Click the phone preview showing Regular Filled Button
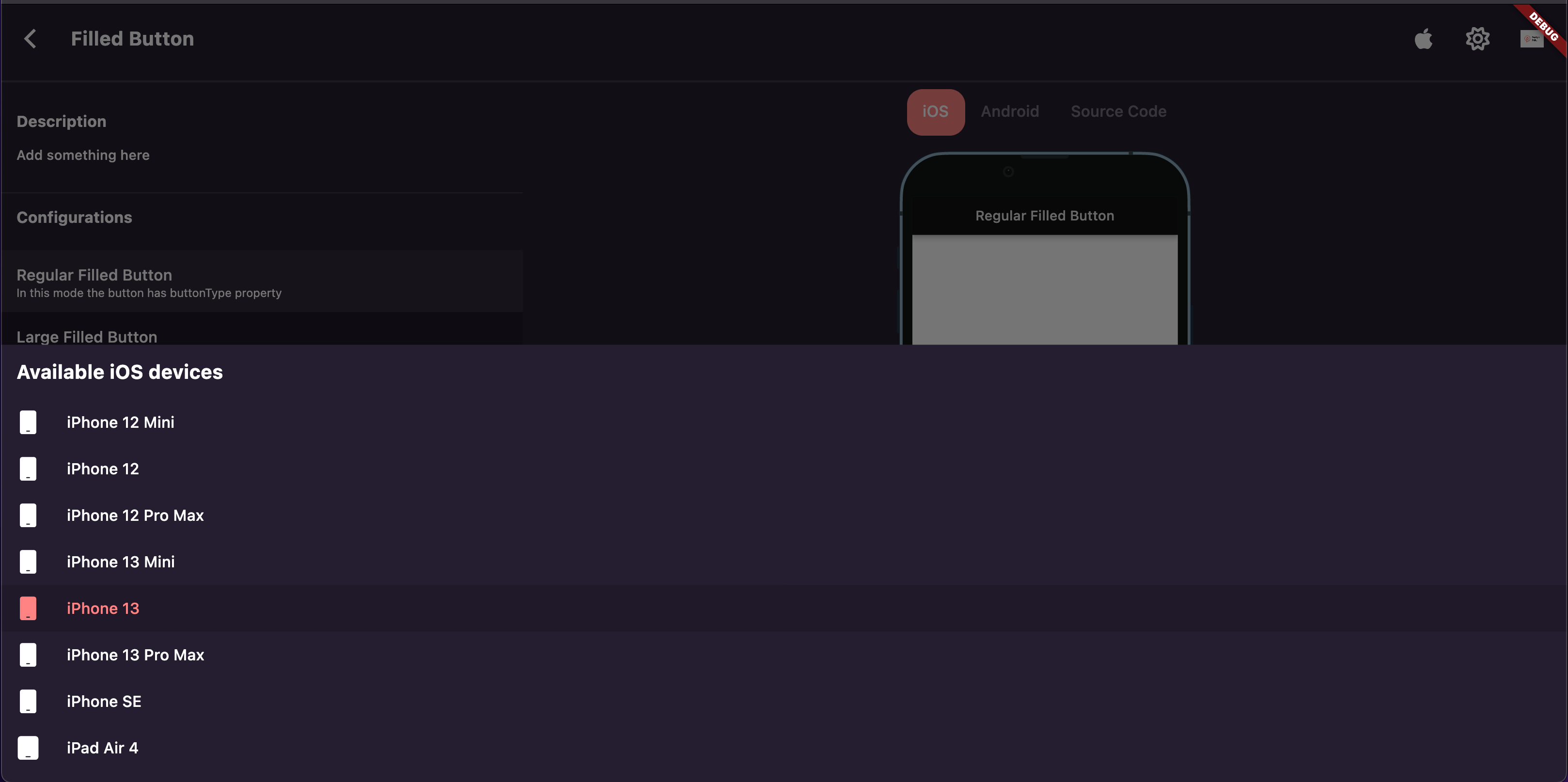Viewport: 1568px width, 782px height. (1044, 256)
